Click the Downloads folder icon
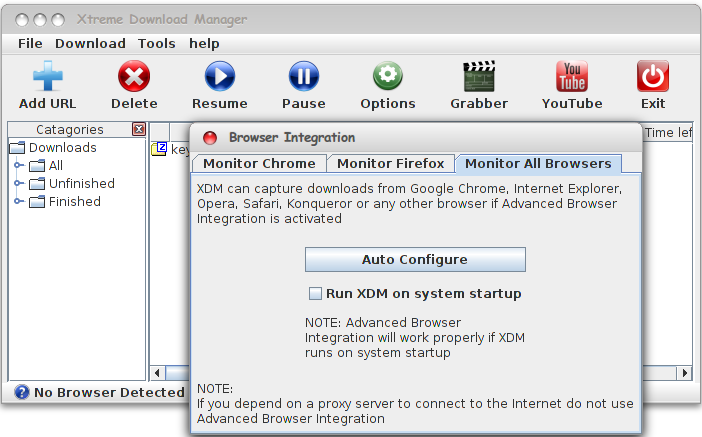702x437 pixels. coord(17,148)
